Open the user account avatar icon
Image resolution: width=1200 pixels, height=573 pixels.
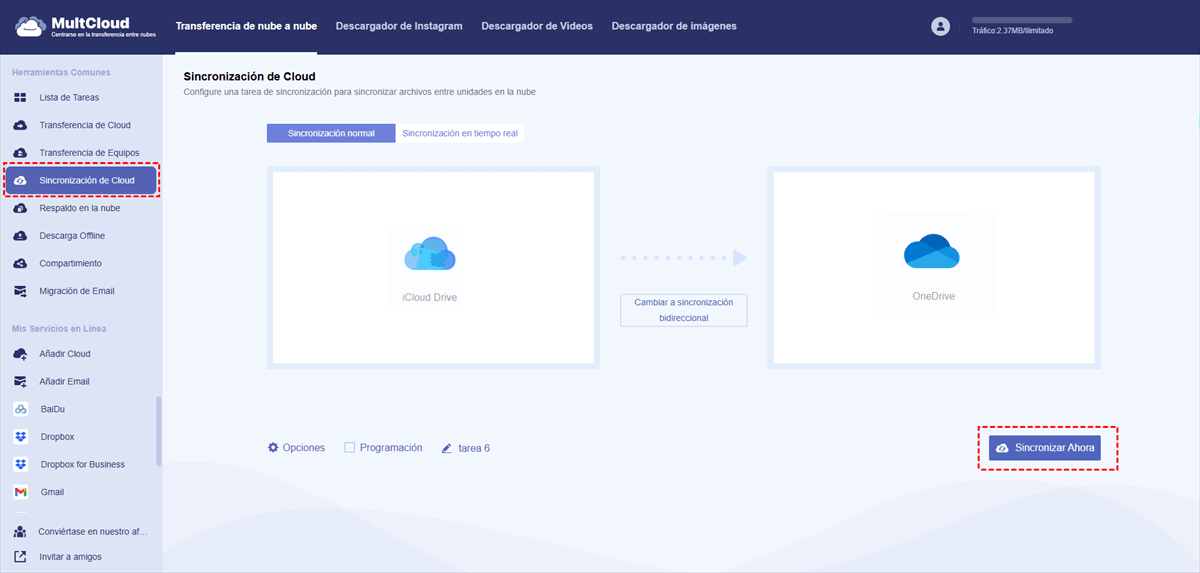pos(940,27)
